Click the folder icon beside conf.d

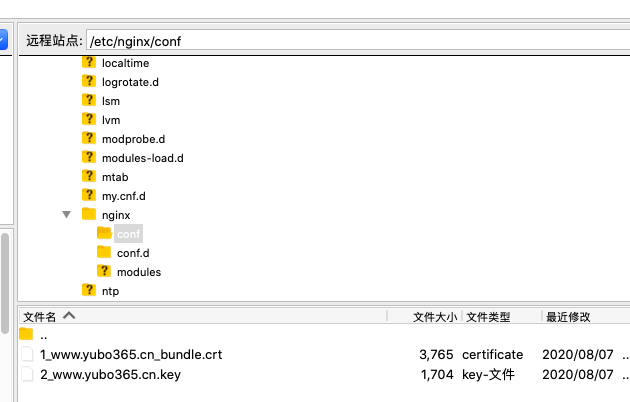[104, 252]
